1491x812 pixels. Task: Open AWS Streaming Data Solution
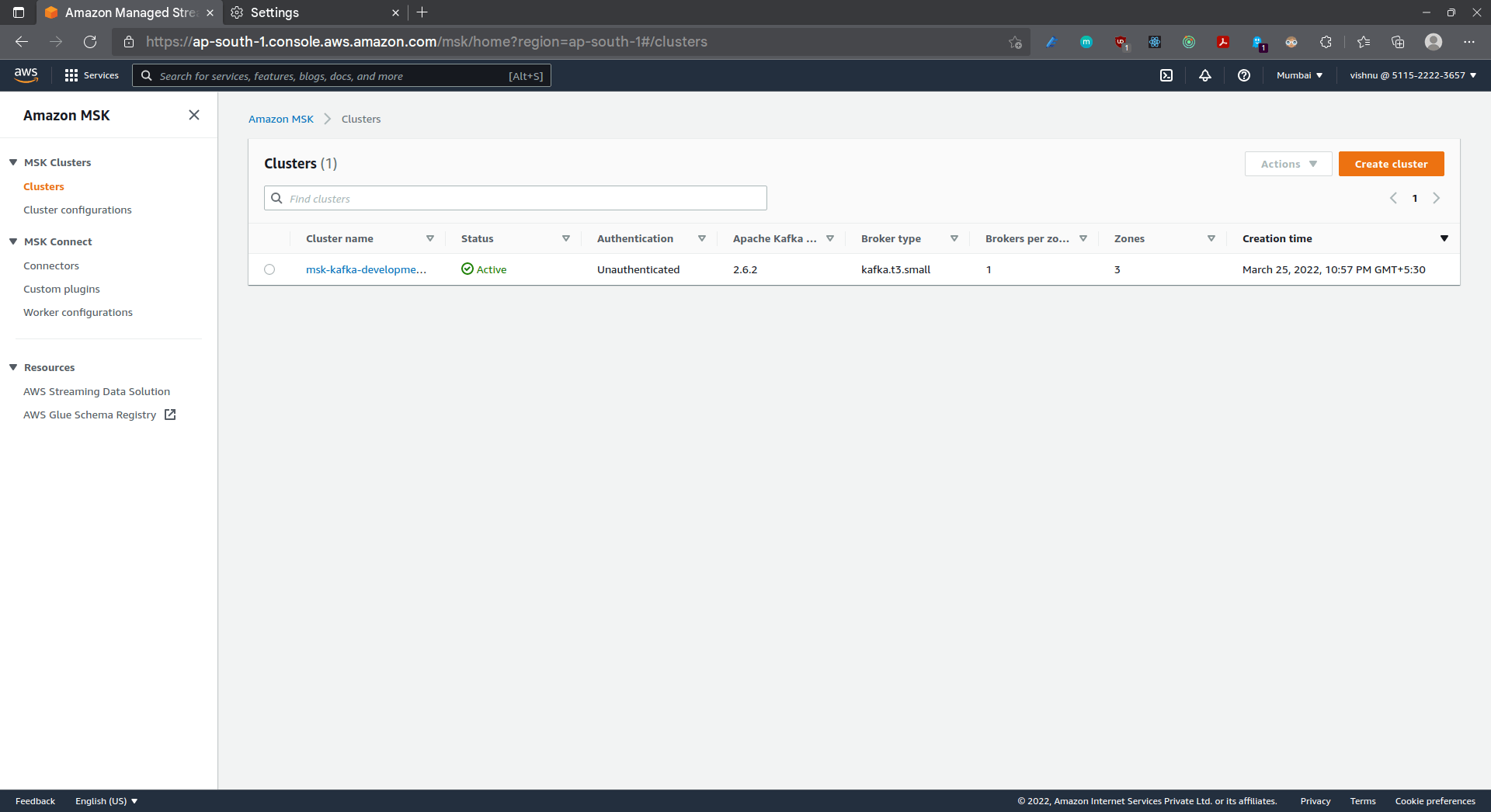click(96, 391)
